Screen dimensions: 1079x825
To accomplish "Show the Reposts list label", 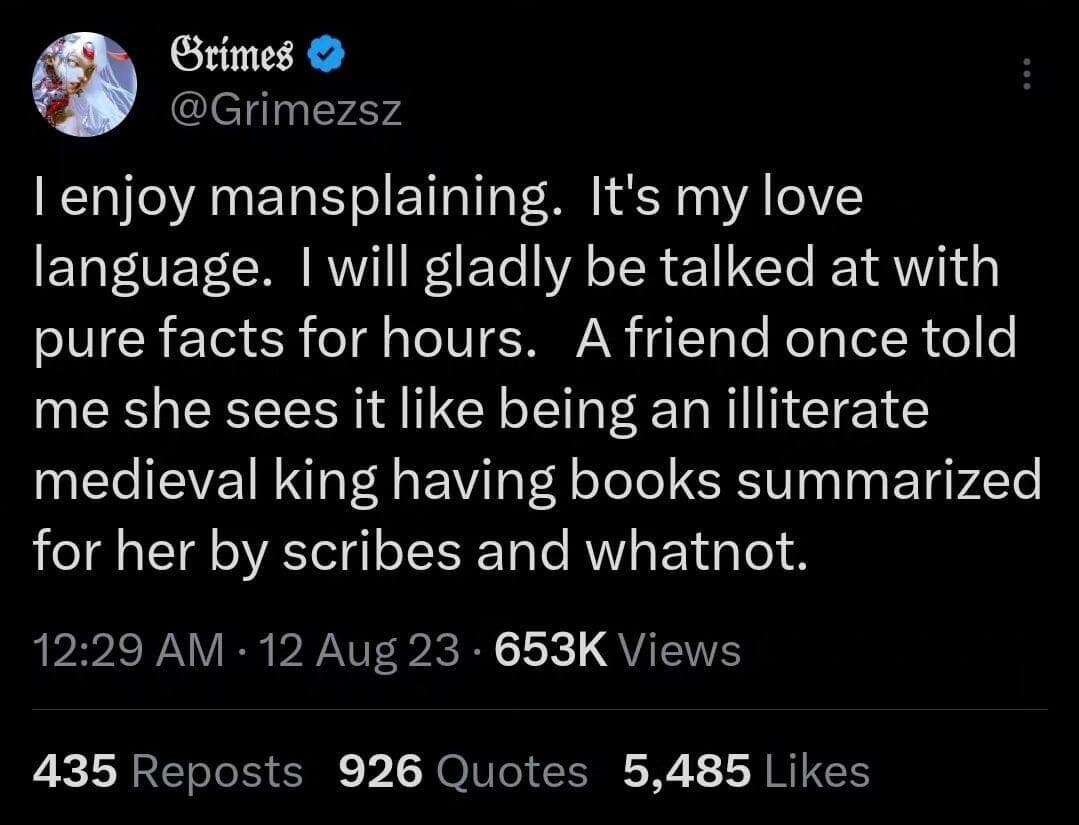I will [217, 772].
